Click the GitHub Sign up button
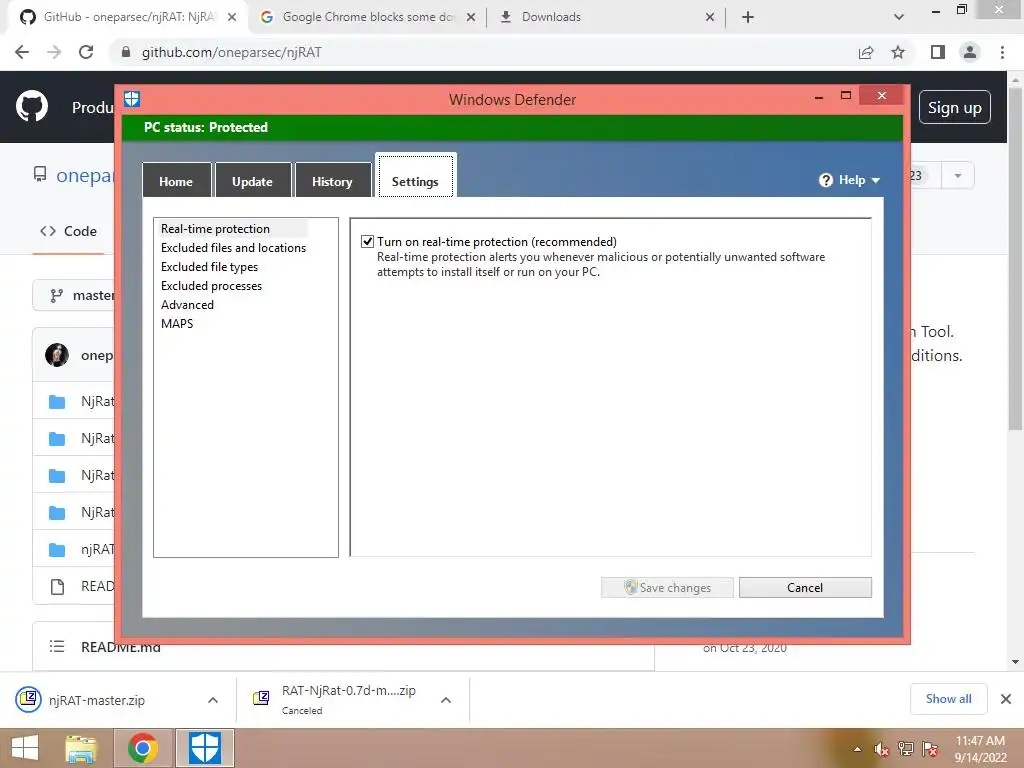 (x=955, y=107)
